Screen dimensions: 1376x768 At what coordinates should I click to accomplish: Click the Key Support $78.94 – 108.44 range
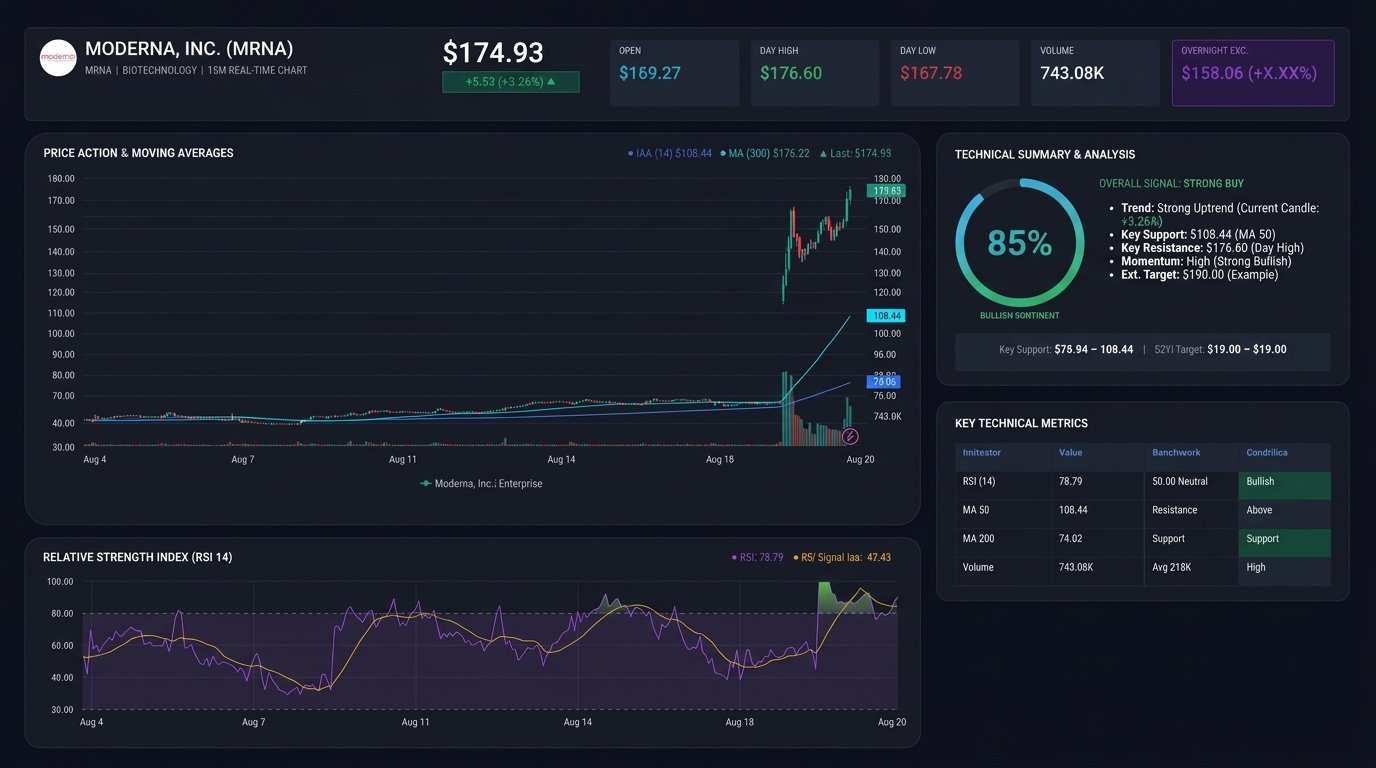click(x=1066, y=350)
